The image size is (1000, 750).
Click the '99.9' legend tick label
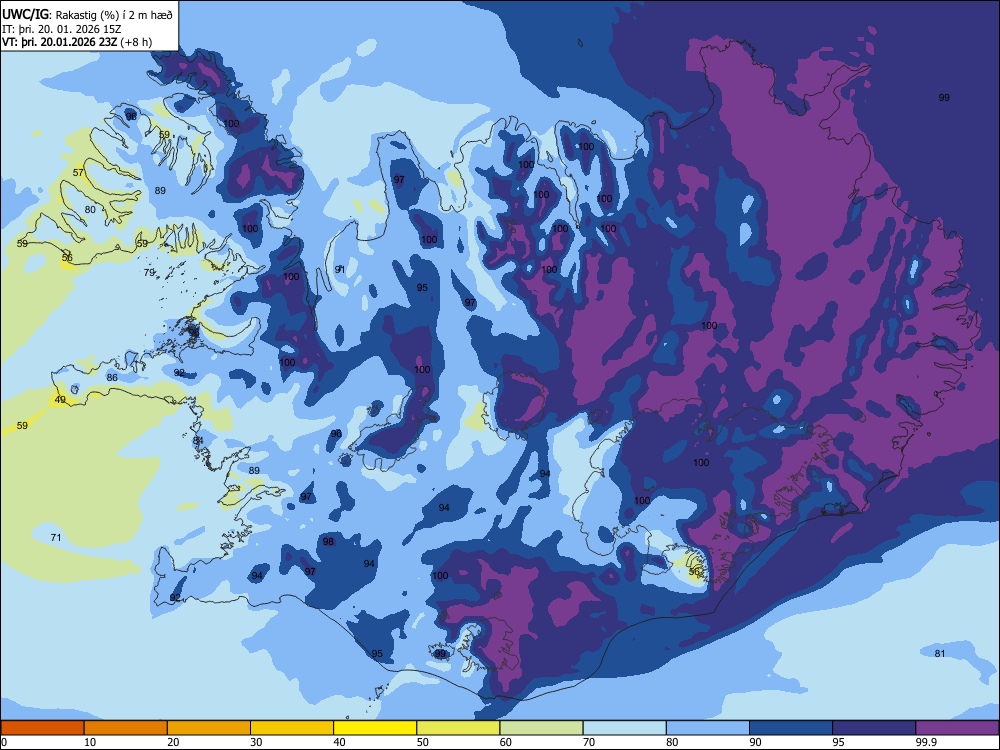coord(925,742)
